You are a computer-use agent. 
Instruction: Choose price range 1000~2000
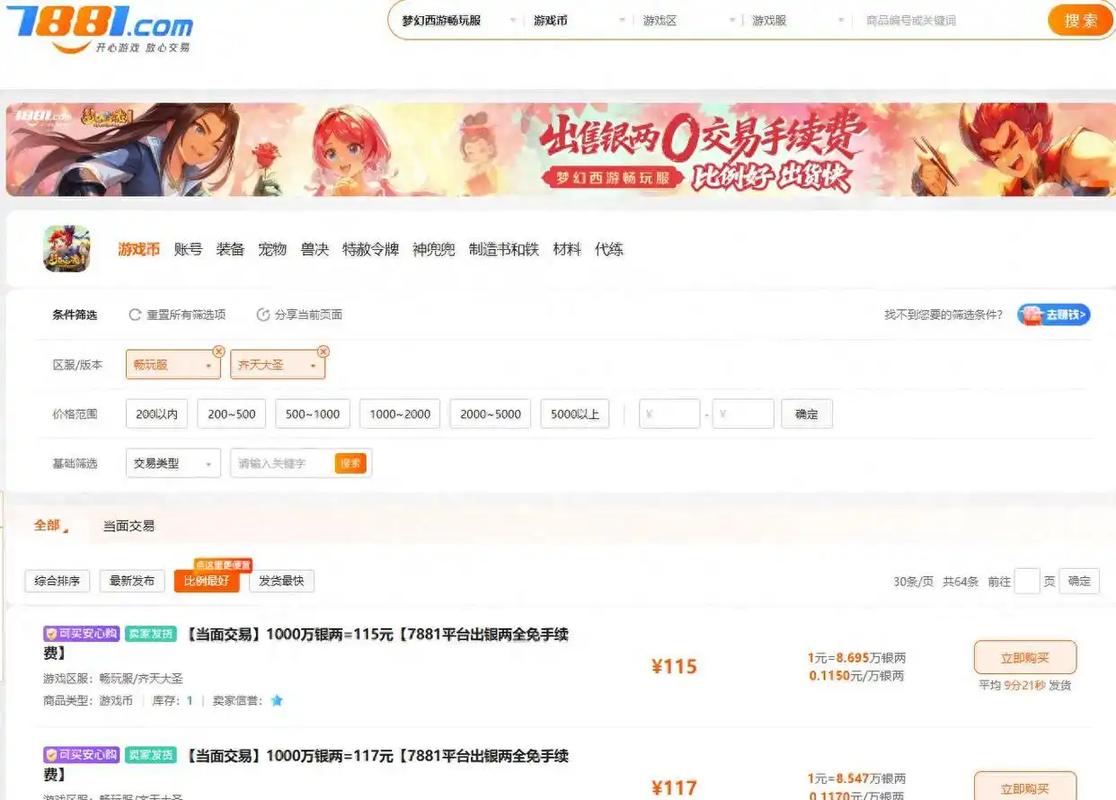tap(400, 414)
